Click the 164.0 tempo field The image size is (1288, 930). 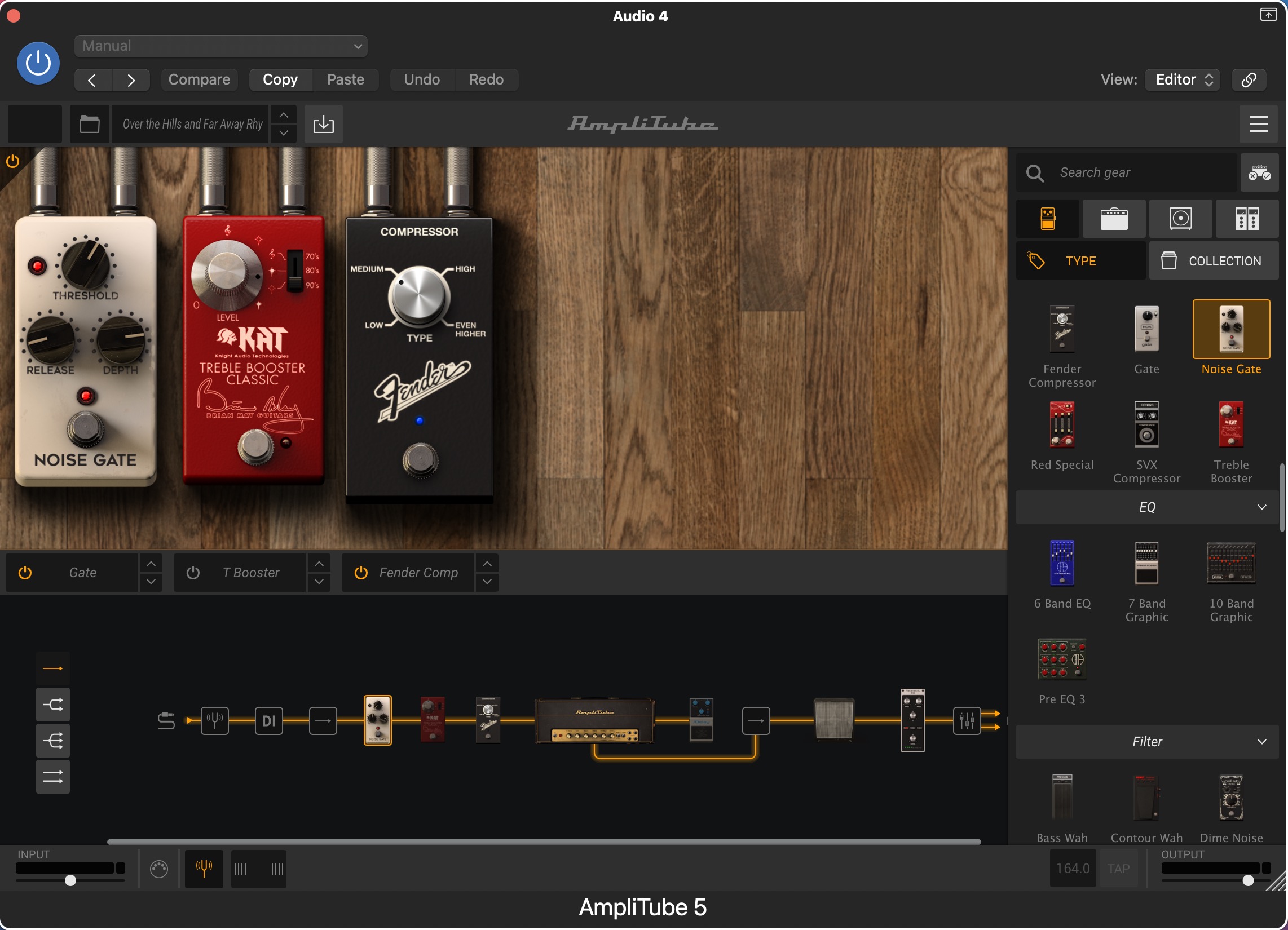pyautogui.click(x=1073, y=870)
